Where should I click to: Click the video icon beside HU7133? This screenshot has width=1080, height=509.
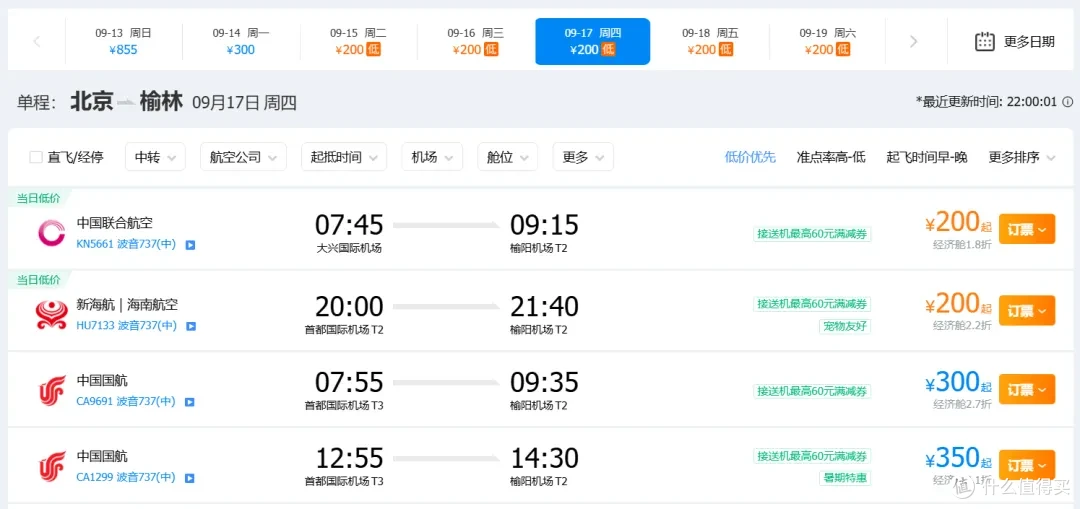(x=191, y=326)
